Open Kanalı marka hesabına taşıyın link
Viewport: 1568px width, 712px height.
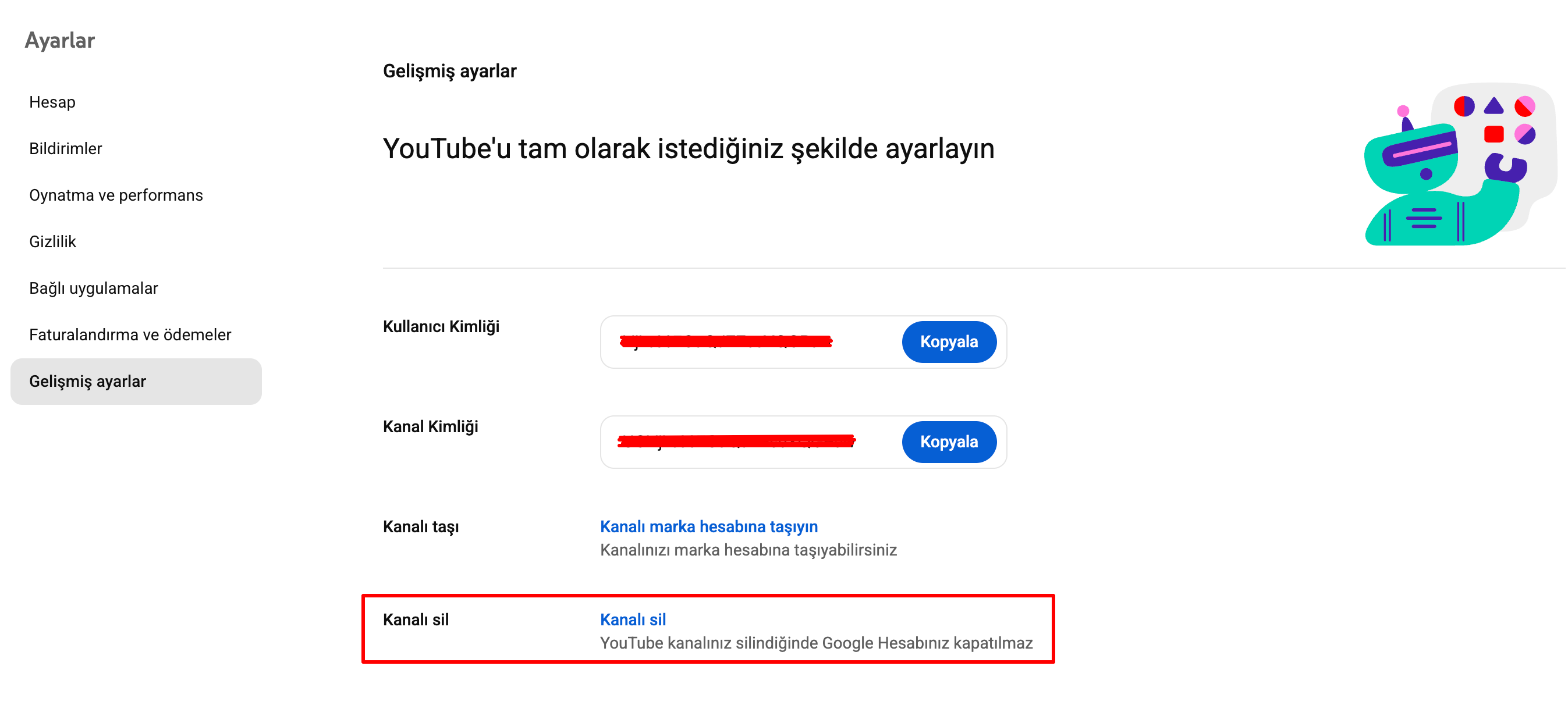(x=708, y=526)
